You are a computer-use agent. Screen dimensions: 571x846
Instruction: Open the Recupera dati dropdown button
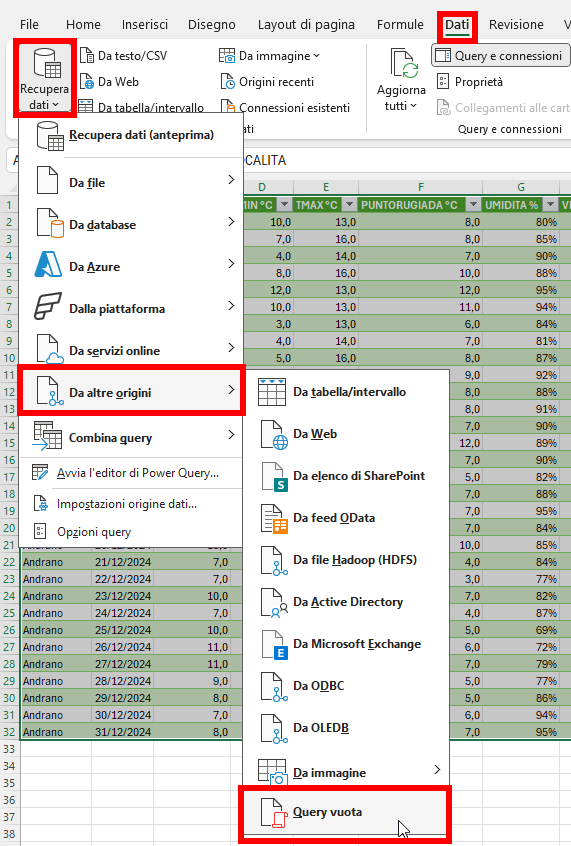(x=44, y=78)
